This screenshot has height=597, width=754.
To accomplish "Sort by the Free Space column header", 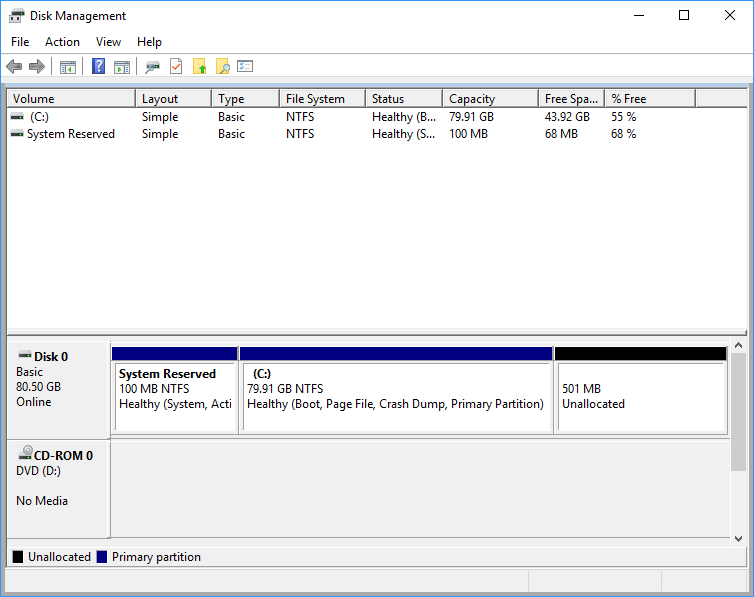I will coord(572,99).
